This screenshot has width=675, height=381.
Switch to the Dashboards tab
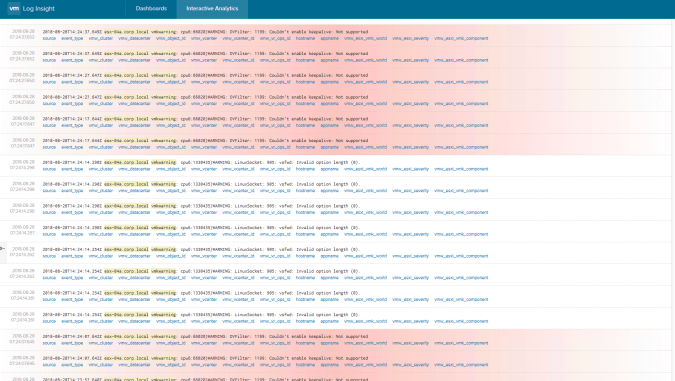tap(151, 8)
